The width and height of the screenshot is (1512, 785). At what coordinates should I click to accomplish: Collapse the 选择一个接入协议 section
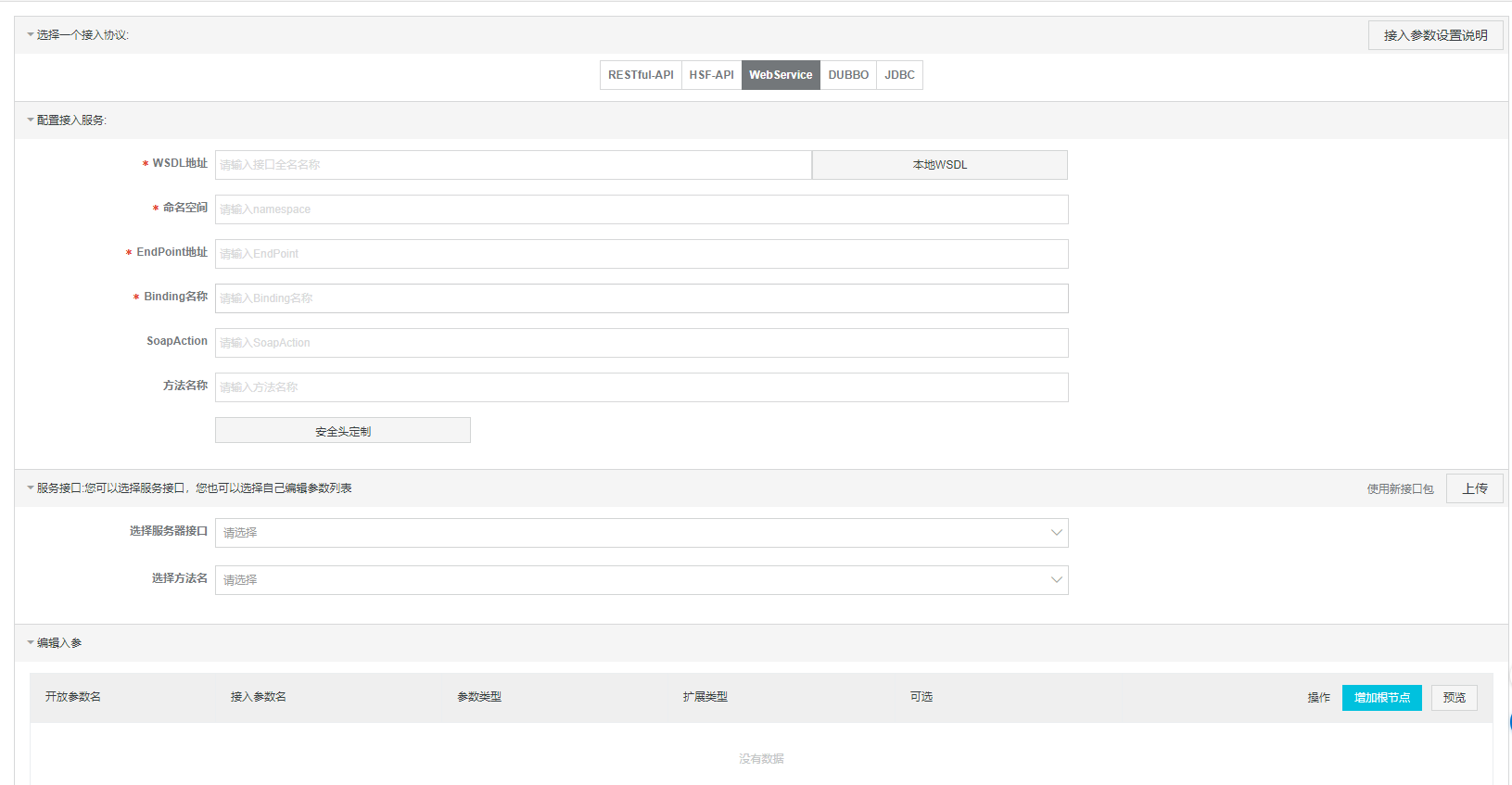click(31, 35)
